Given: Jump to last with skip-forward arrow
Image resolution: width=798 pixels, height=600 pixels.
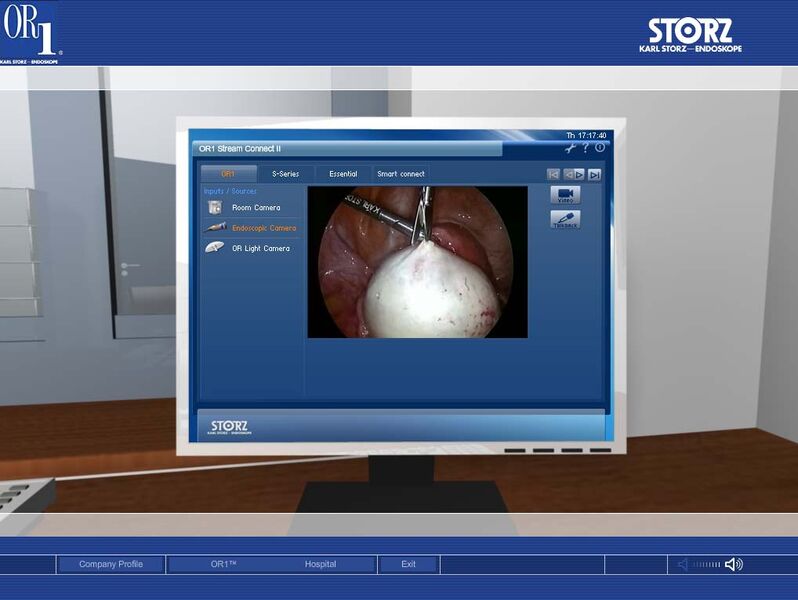Looking at the screenshot, I should (595, 174).
